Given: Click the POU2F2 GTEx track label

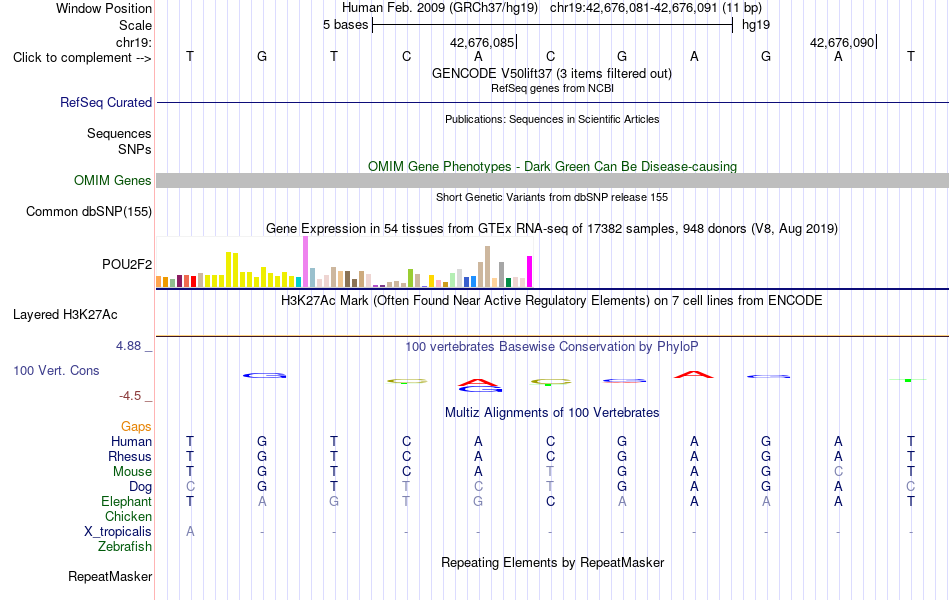Looking at the screenshot, I should click(127, 264).
